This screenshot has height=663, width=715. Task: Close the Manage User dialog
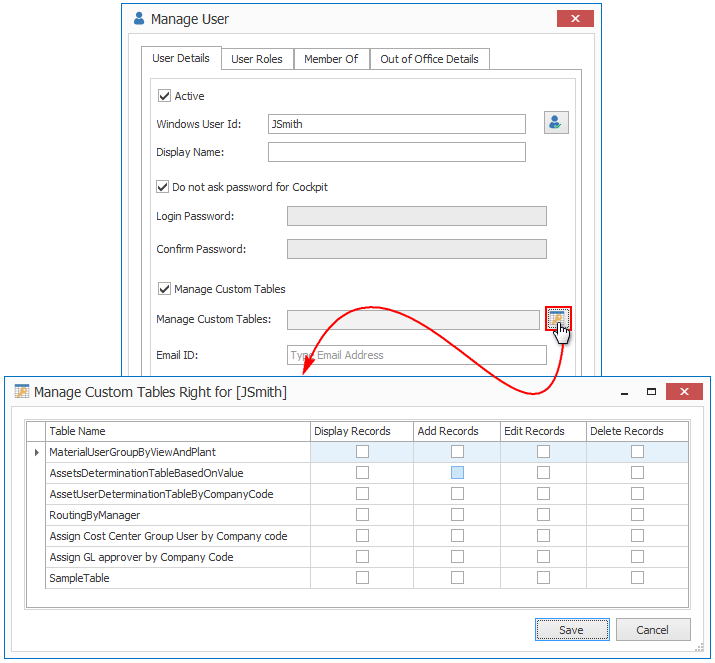click(x=575, y=19)
